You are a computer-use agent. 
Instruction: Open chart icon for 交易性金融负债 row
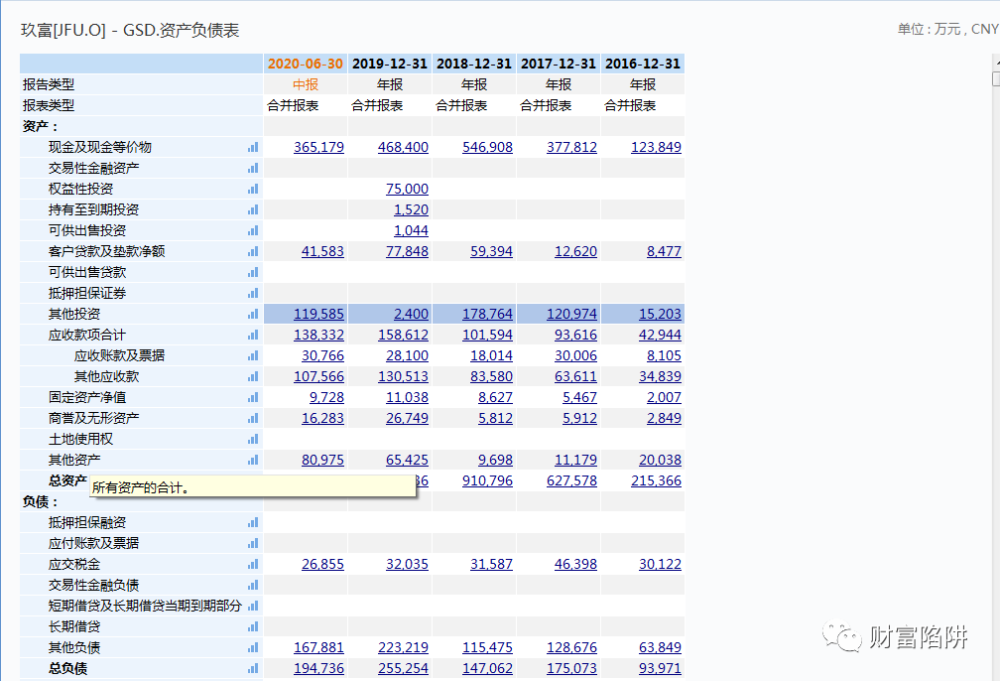(x=253, y=585)
